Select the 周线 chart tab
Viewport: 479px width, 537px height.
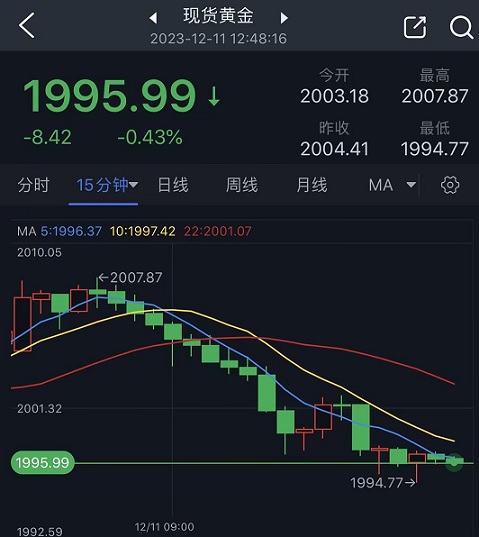click(242, 185)
